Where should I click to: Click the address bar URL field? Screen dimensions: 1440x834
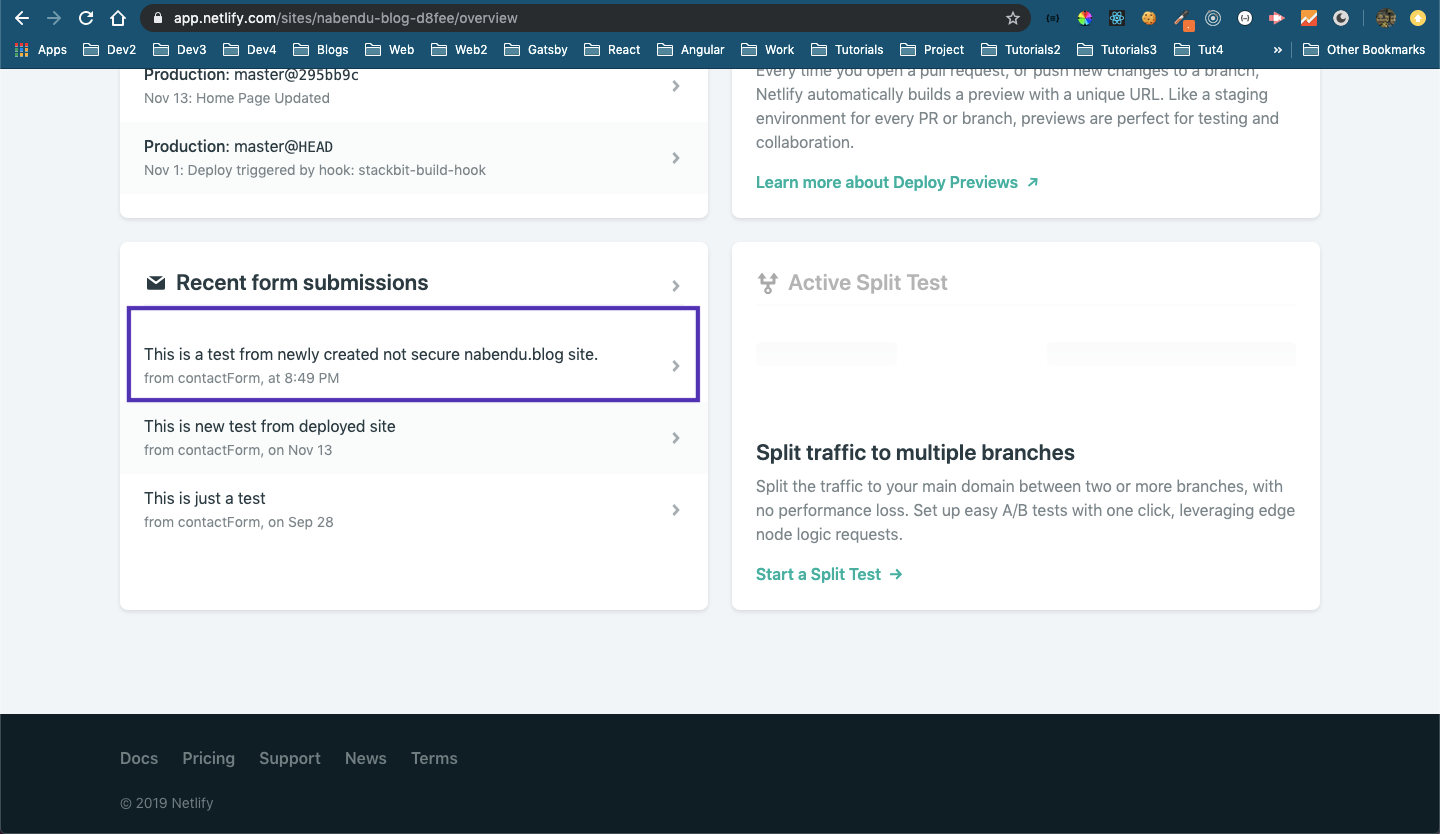tap(560, 18)
